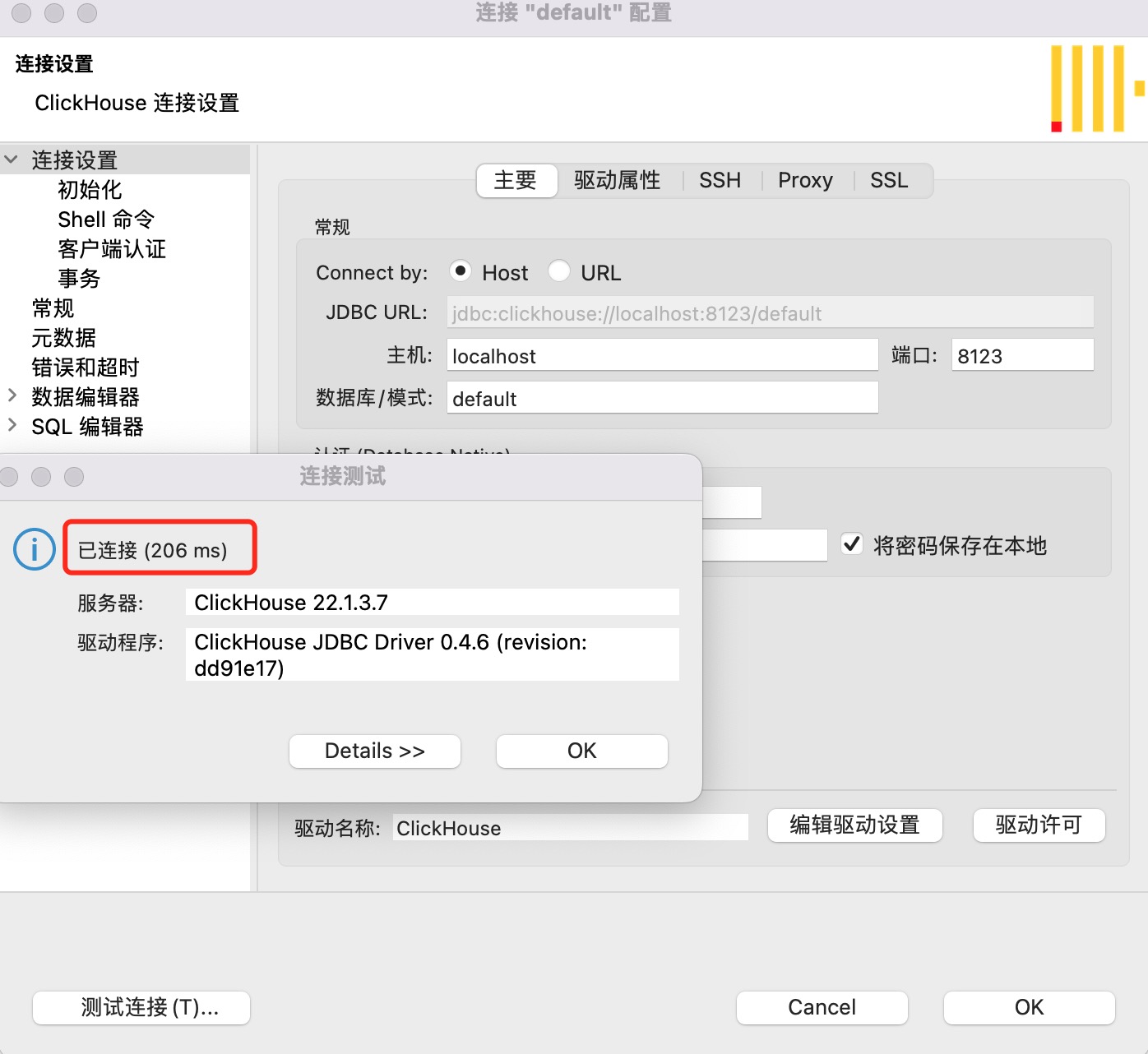Click the info icon in the connection test dialog
This screenshot has width=1148, height=1054.
tap(34, 549)
